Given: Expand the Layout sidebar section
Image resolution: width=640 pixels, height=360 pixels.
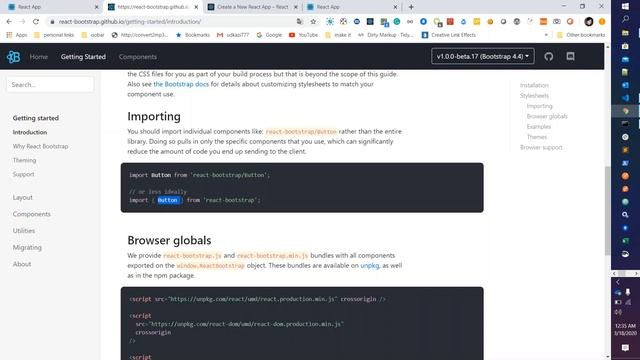Looking at the screenshot, I should (x=22, y=198).
